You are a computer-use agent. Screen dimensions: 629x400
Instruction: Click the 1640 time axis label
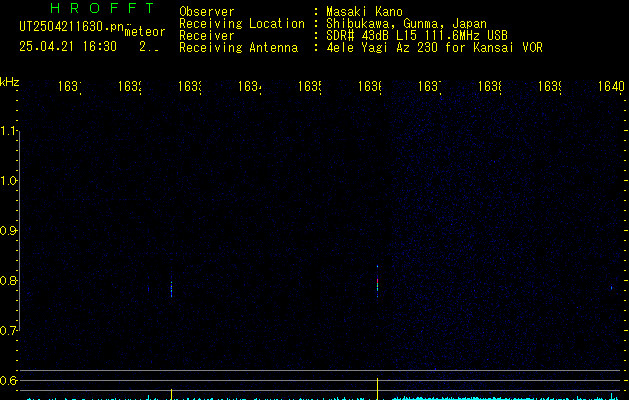611,86
